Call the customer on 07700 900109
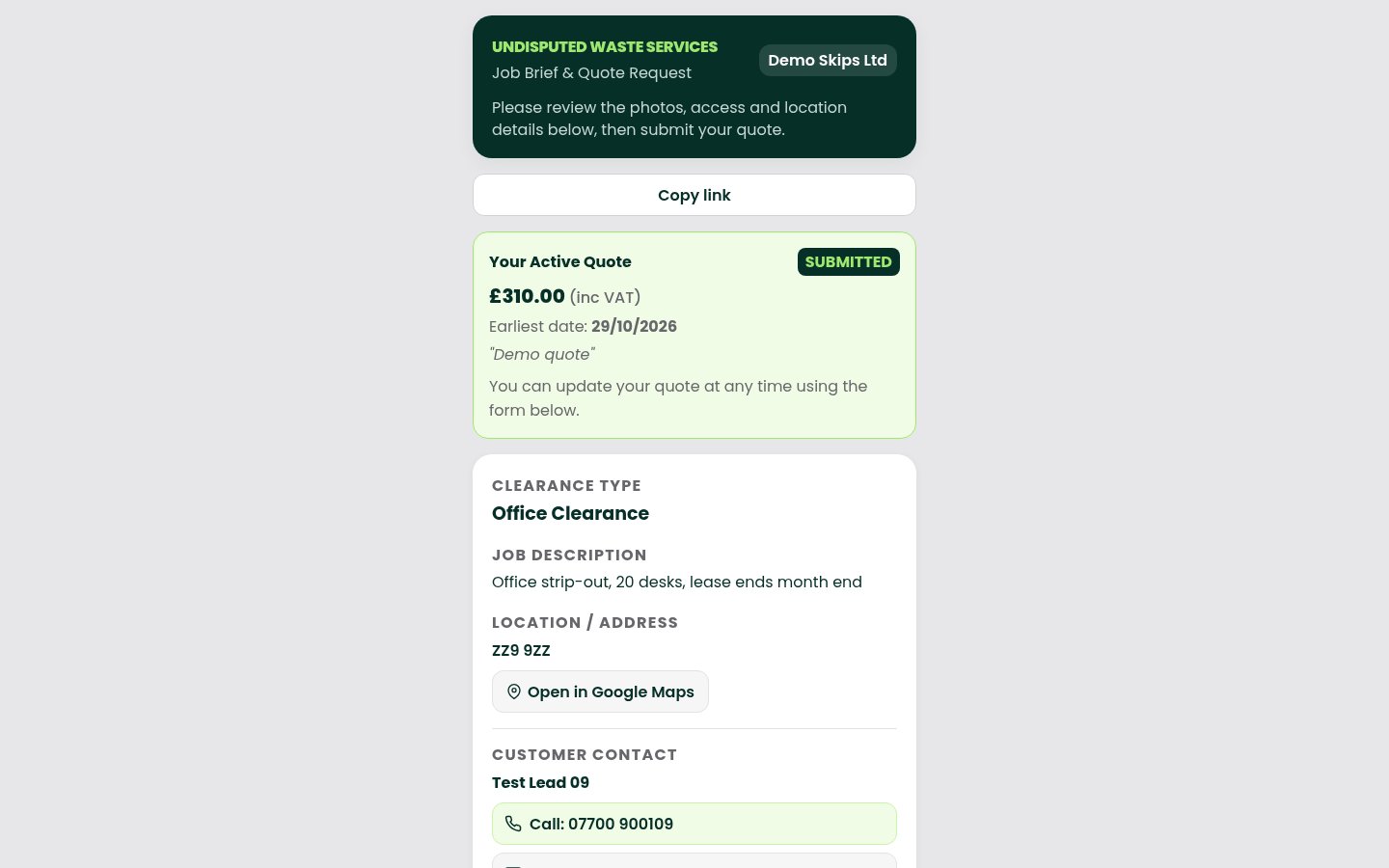The image size is (1389, 868). pos(694,824)
